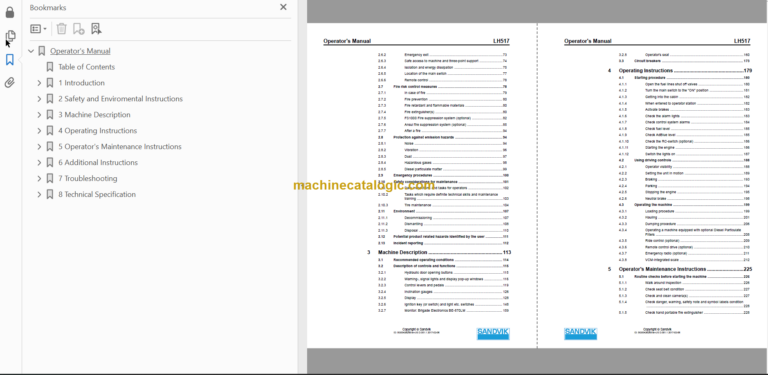Jump to 4 Operating Instructions bookmark
768x375 pixels.
tap(97, 131)
